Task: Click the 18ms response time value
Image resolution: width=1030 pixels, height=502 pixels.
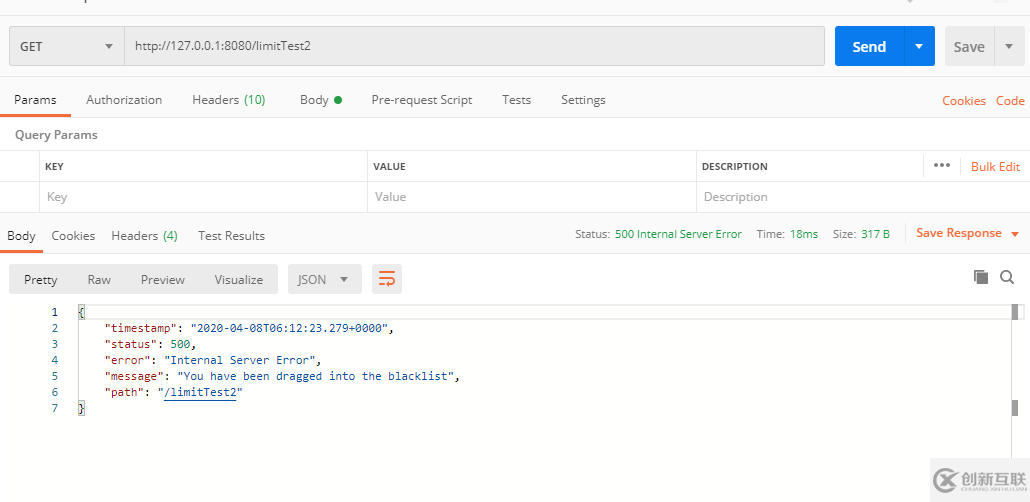Action: [x=805, y=234]
